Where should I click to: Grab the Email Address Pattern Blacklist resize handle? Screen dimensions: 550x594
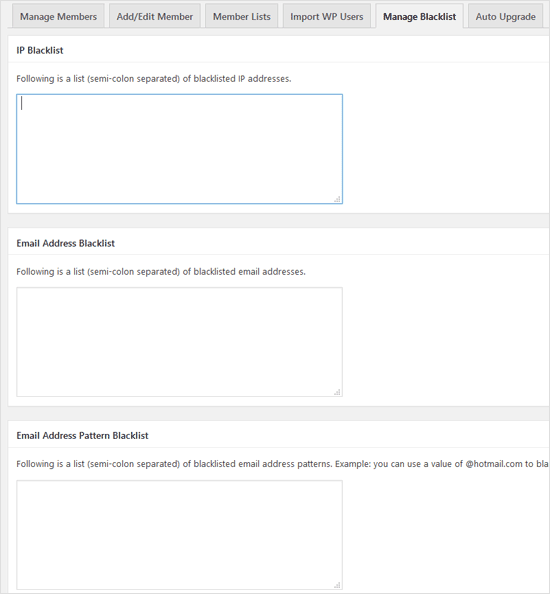pyautogui.click(x=337, y=585)
